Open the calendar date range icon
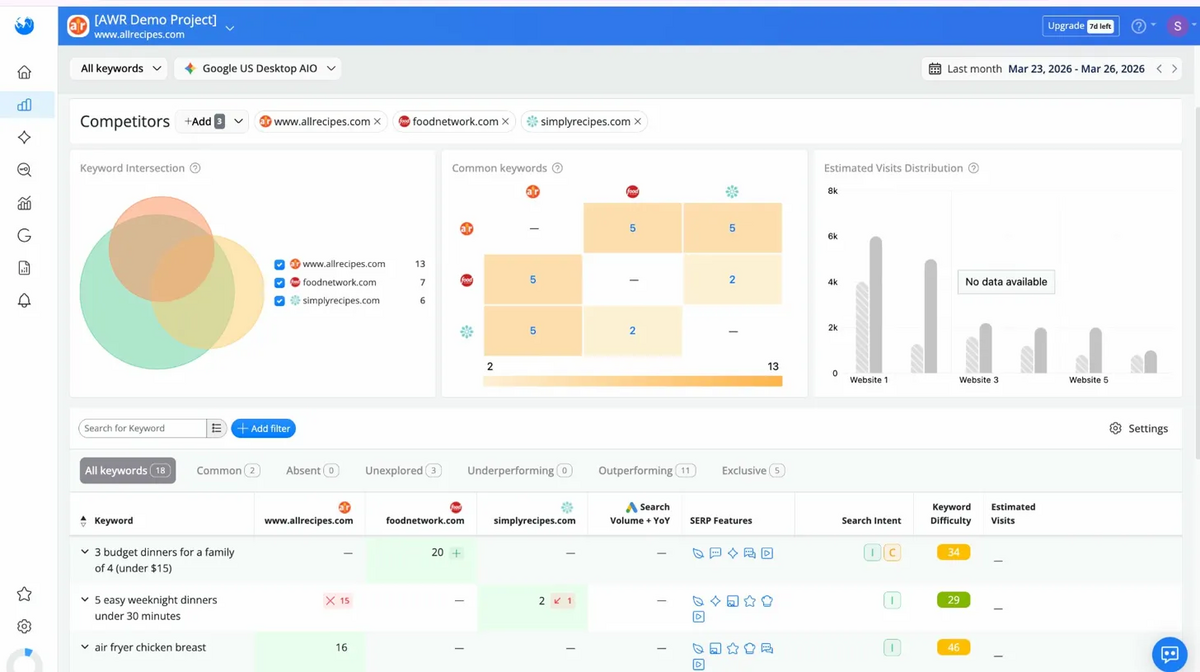 pos(935,69)
